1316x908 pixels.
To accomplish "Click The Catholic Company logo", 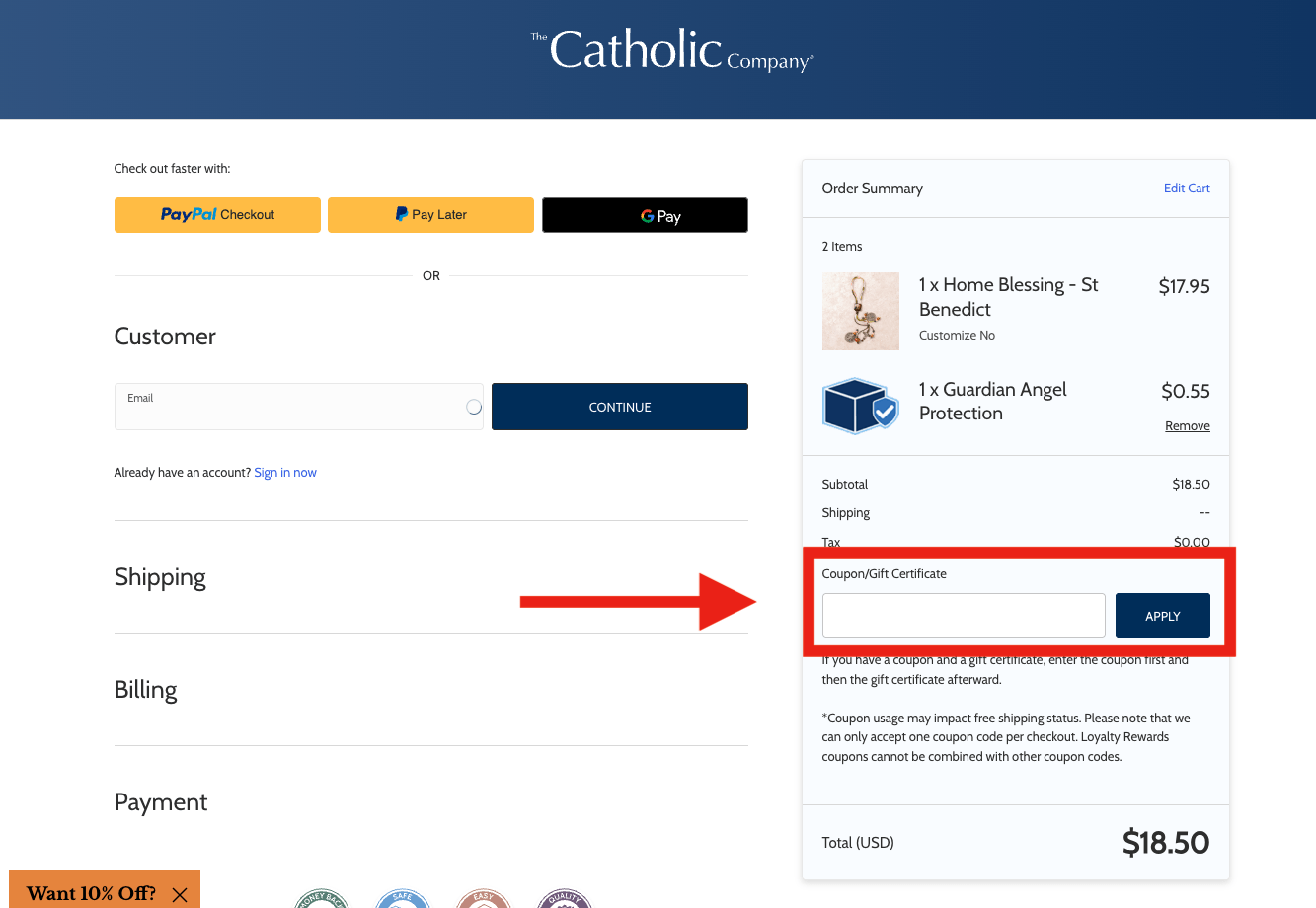I will click(671, 50).
